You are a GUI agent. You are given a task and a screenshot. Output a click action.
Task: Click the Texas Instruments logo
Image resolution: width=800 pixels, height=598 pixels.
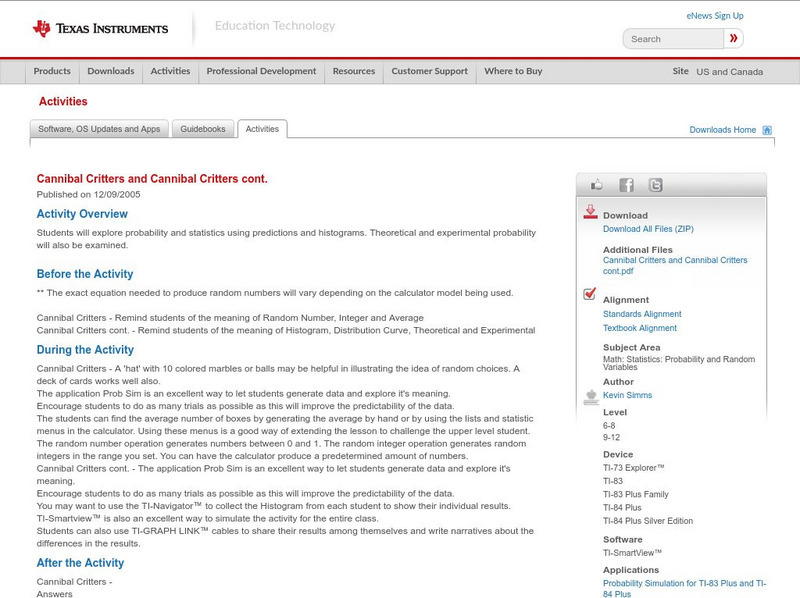point(101,29)
